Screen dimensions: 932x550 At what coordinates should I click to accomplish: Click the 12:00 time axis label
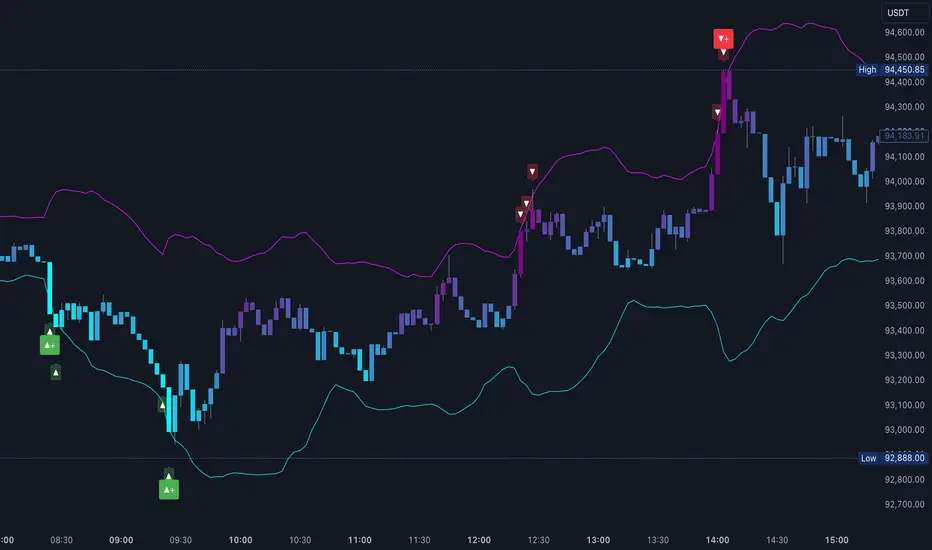coord(479,538)
